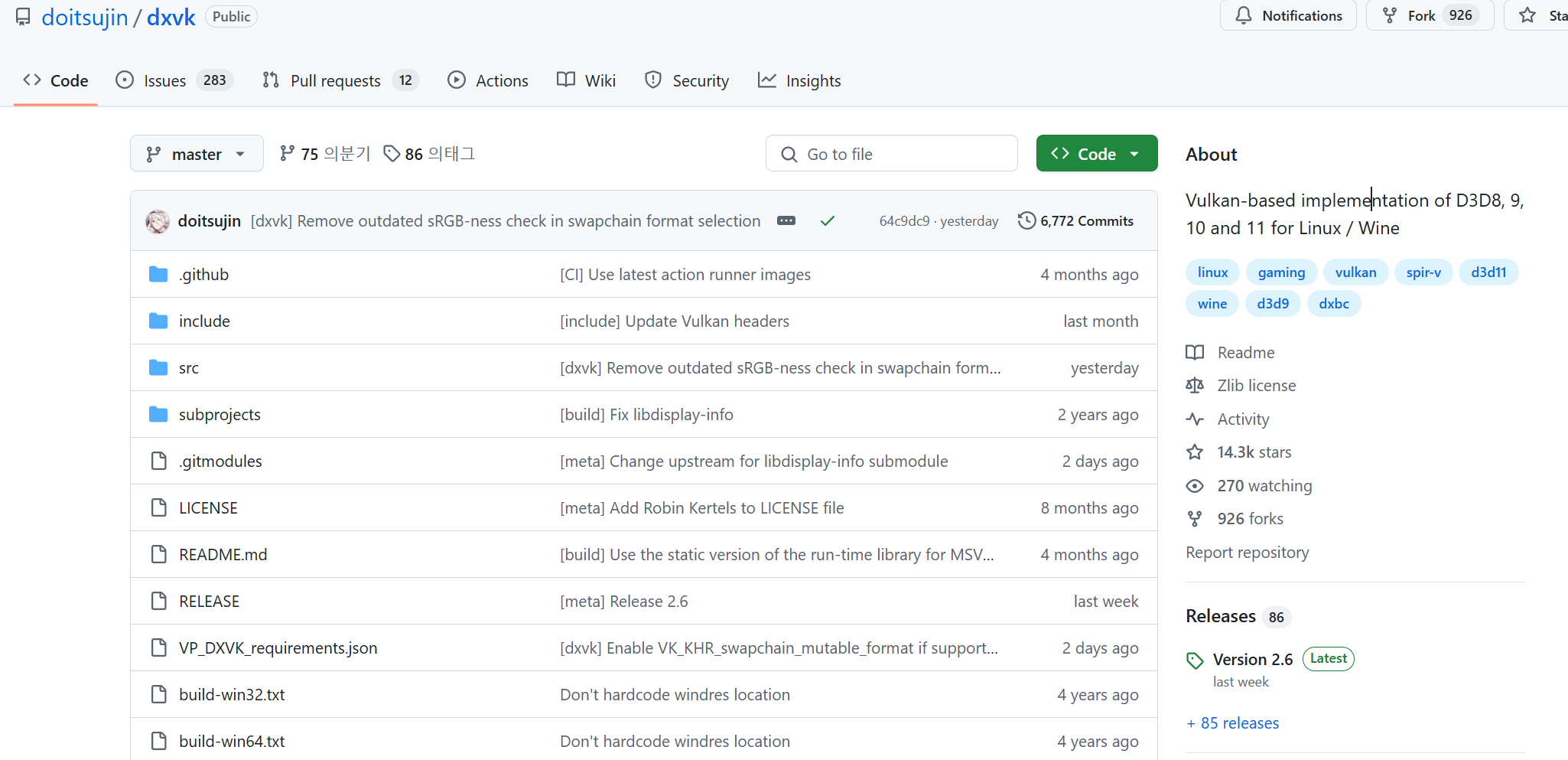Open the Zlib license link
1568x760 pixels.
(x=1241, y=386)
